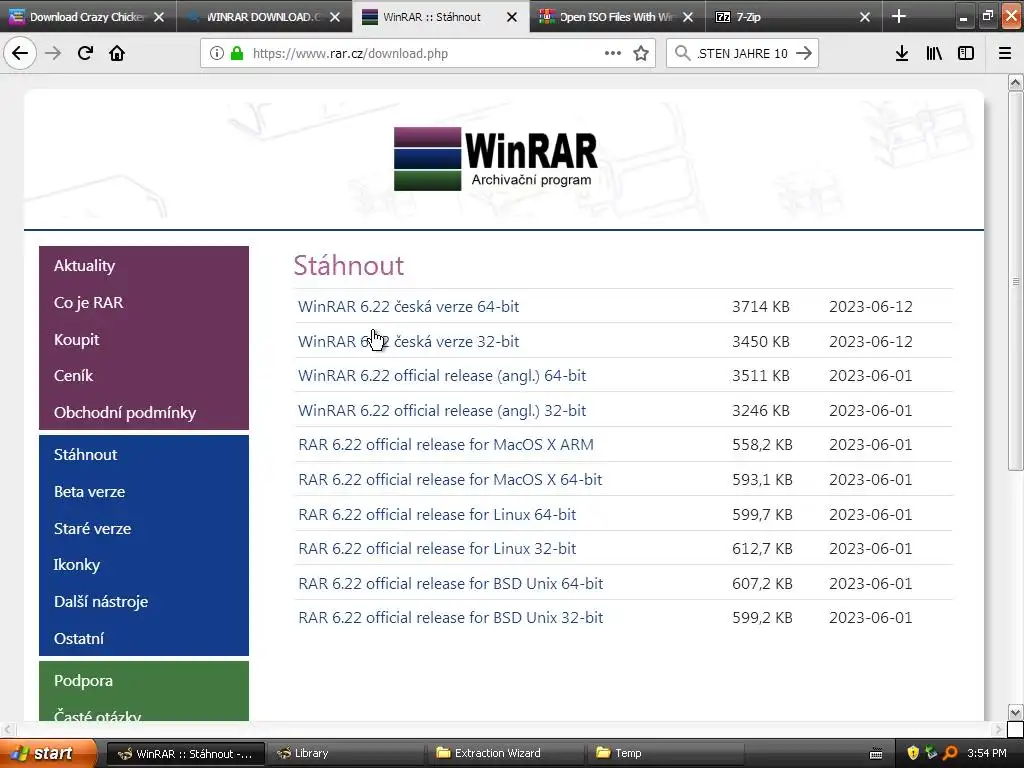Click the keyboard icon on the taskbar
This screenshot has width=1024, height=768.
click(x=876, y=754)
